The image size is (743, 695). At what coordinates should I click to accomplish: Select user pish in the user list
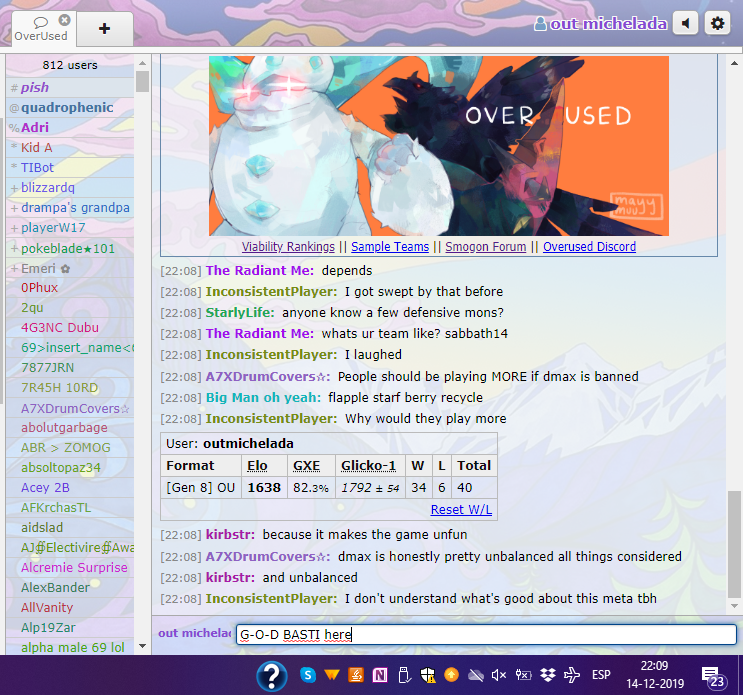70,88
